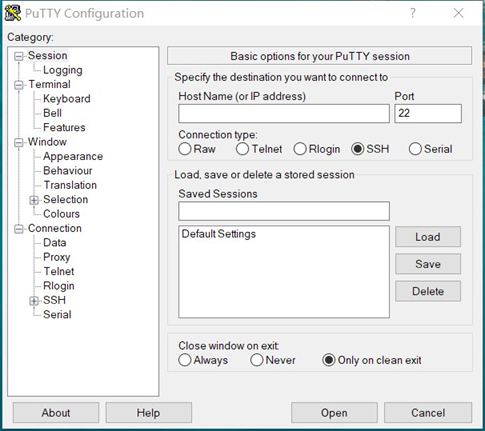
Task: Open the Translation settings category
Action: click(x=70, y=185)
